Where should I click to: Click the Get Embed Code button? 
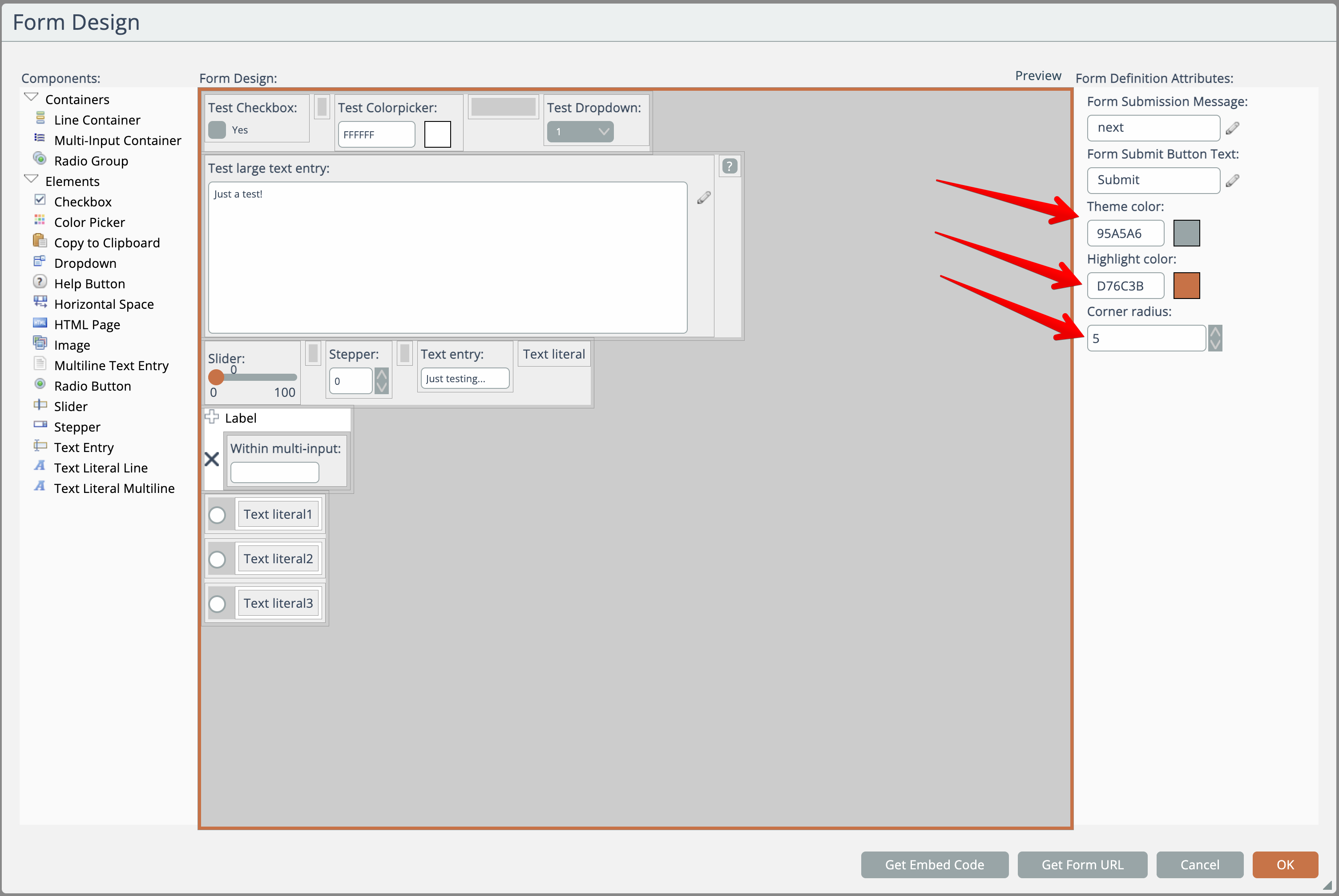point(934,864)
